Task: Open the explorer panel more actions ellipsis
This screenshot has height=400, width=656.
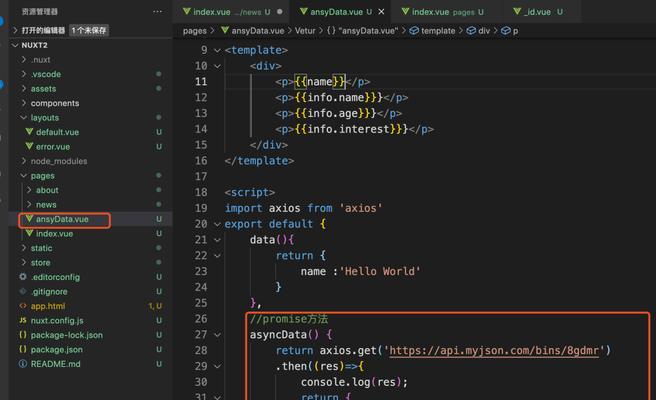Action: tap(157, 12)
